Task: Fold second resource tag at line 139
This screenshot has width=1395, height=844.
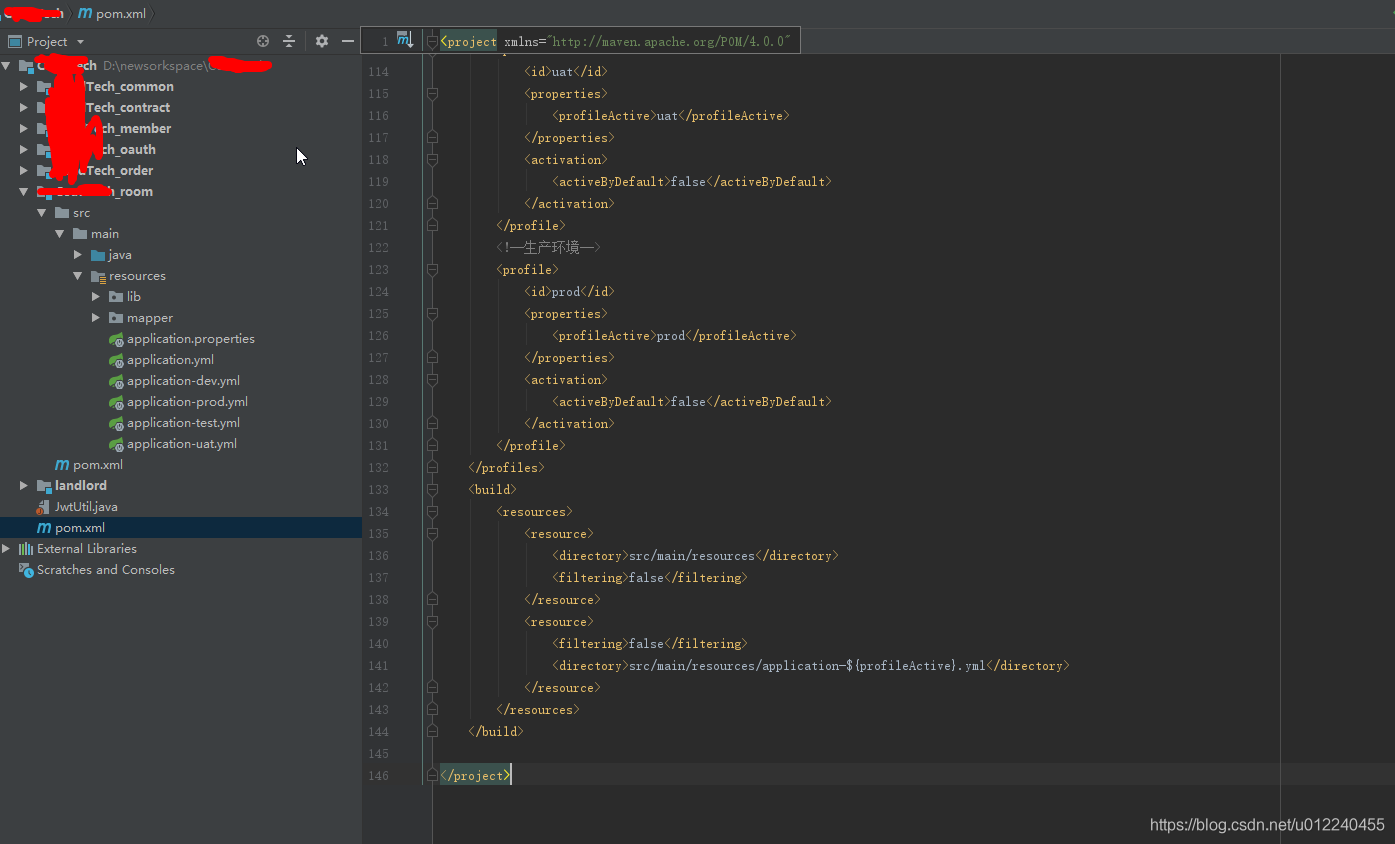Action: 432,621
